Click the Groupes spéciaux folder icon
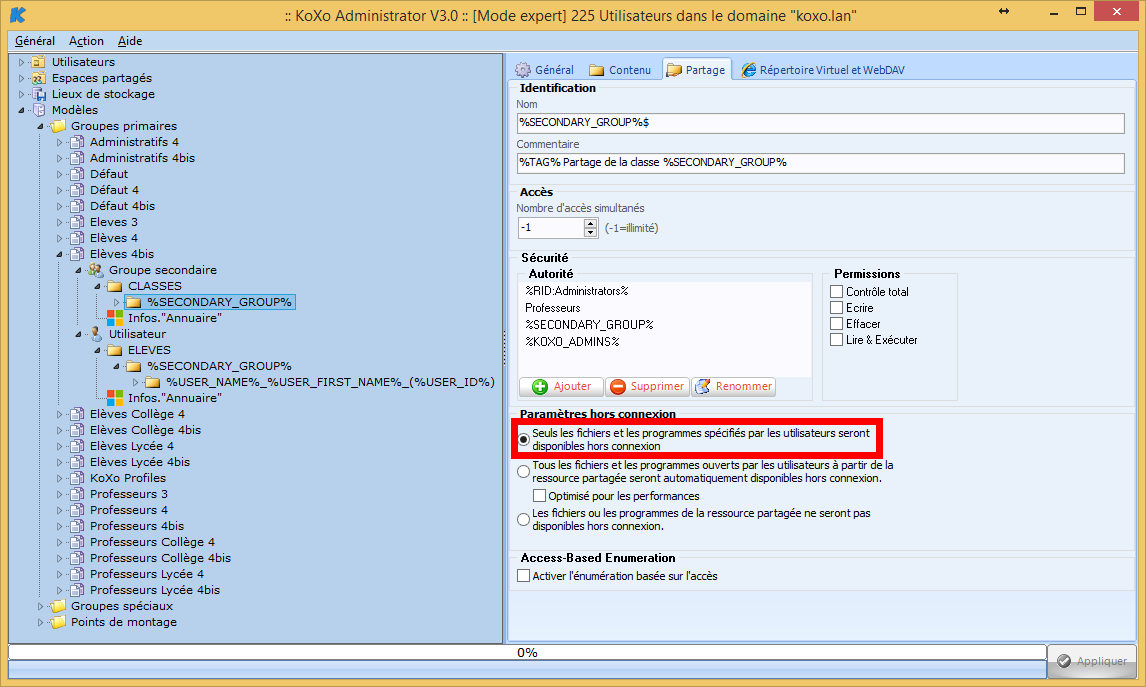Viewport: 1146px width, 687px height. [58, 607]
